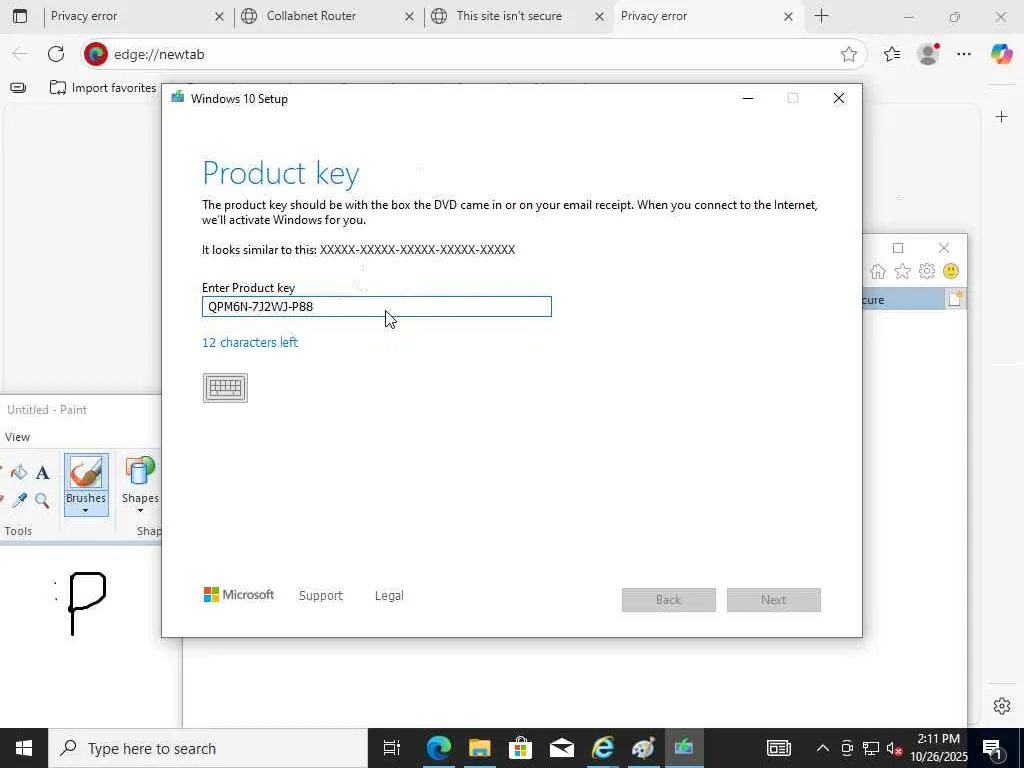Open the on-screen keyboard icon in Setup
1024x768 pixels.
[225, 388]
